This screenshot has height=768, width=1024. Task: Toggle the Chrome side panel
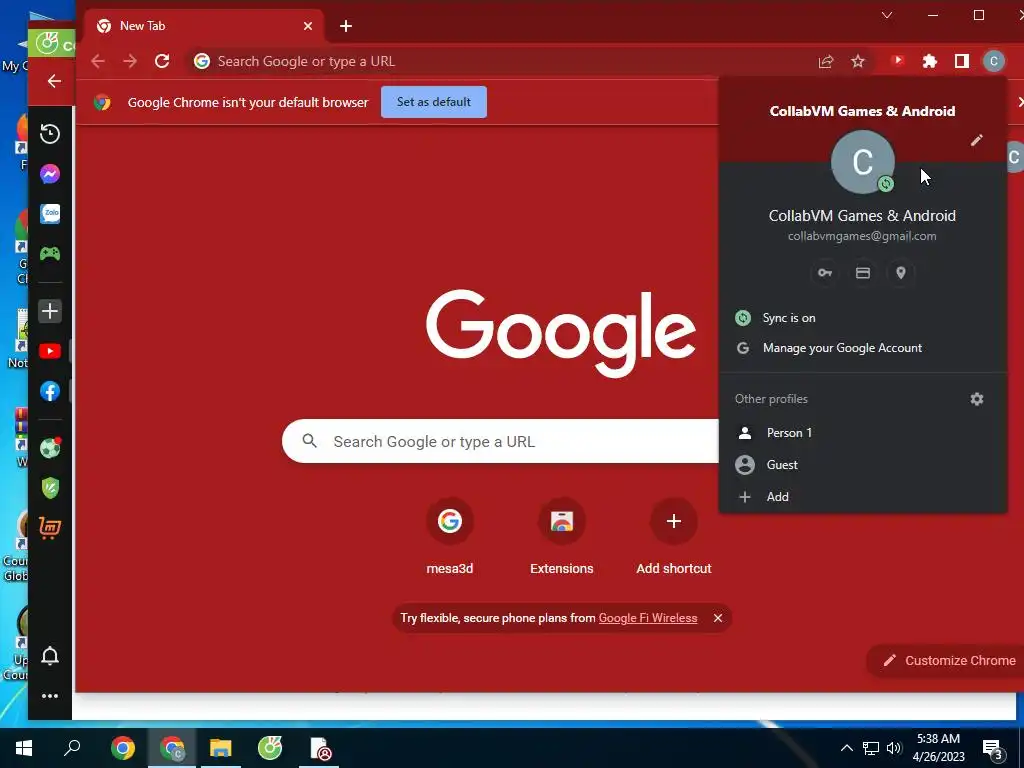[961, 61]
